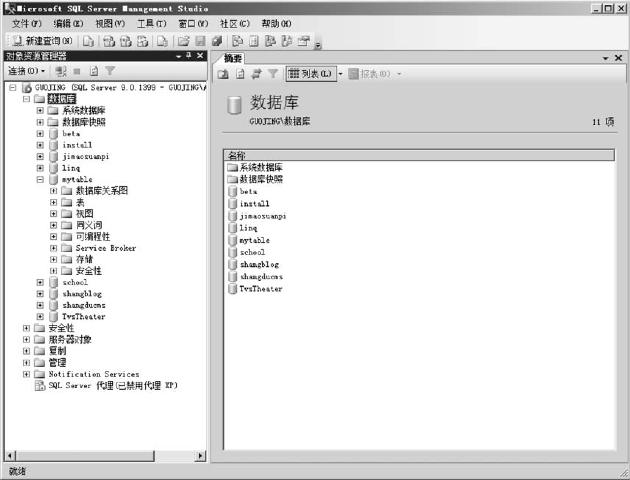
Task: Click the Open File toolbar icon
Action: click(x=183, y=41)
